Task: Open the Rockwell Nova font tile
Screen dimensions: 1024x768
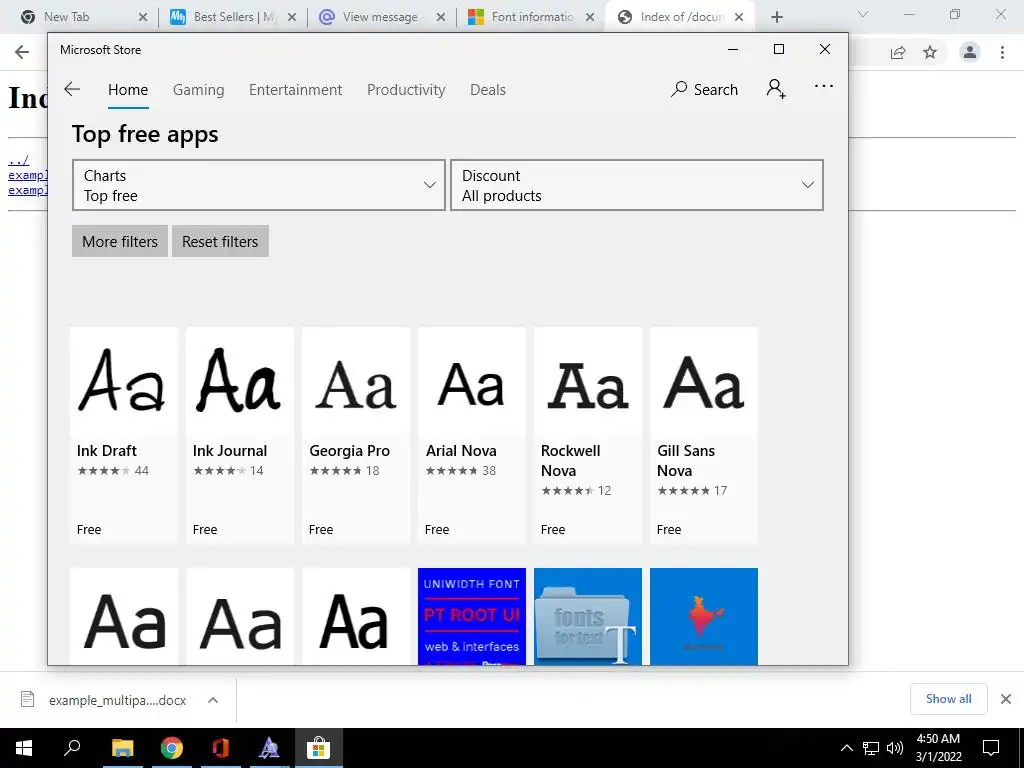Action: (588, 435)
